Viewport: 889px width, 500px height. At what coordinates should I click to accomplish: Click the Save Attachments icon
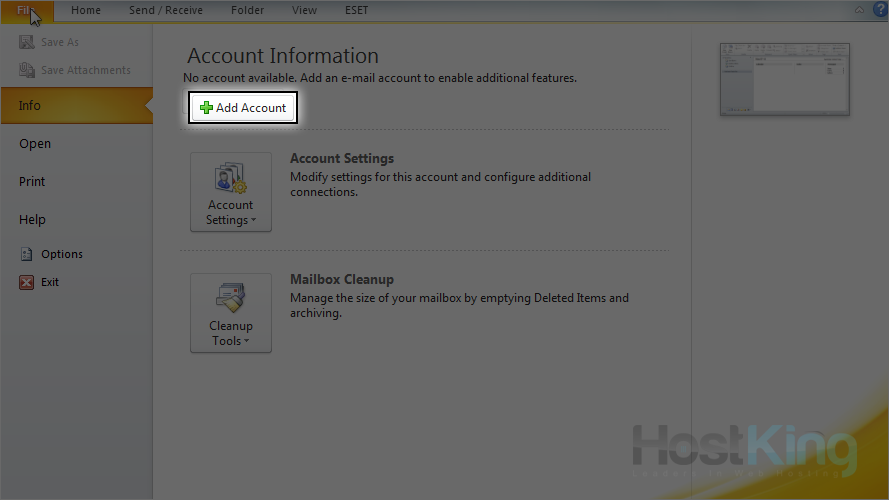pos(27,70)
